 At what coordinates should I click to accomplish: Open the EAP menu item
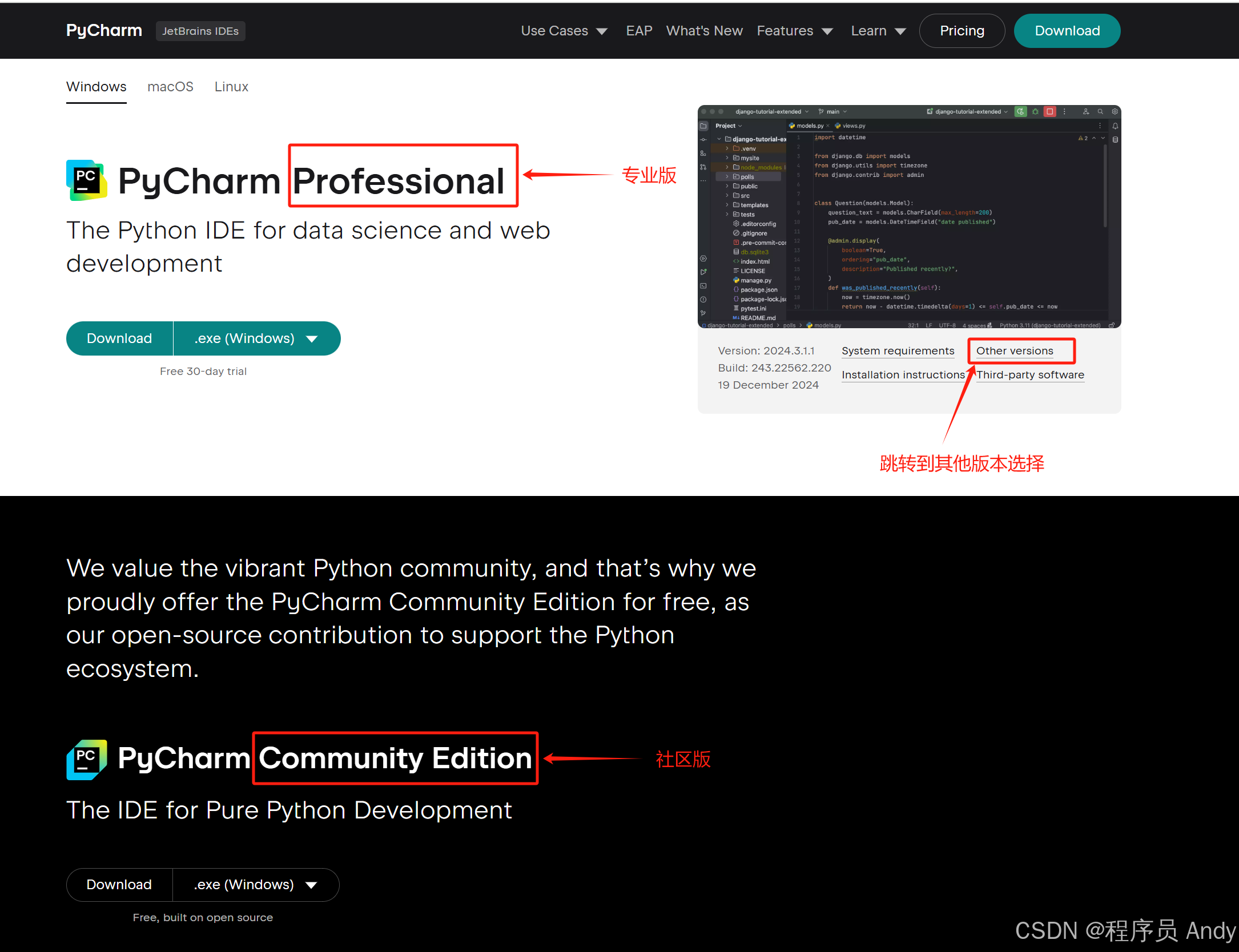pos(639,31)
